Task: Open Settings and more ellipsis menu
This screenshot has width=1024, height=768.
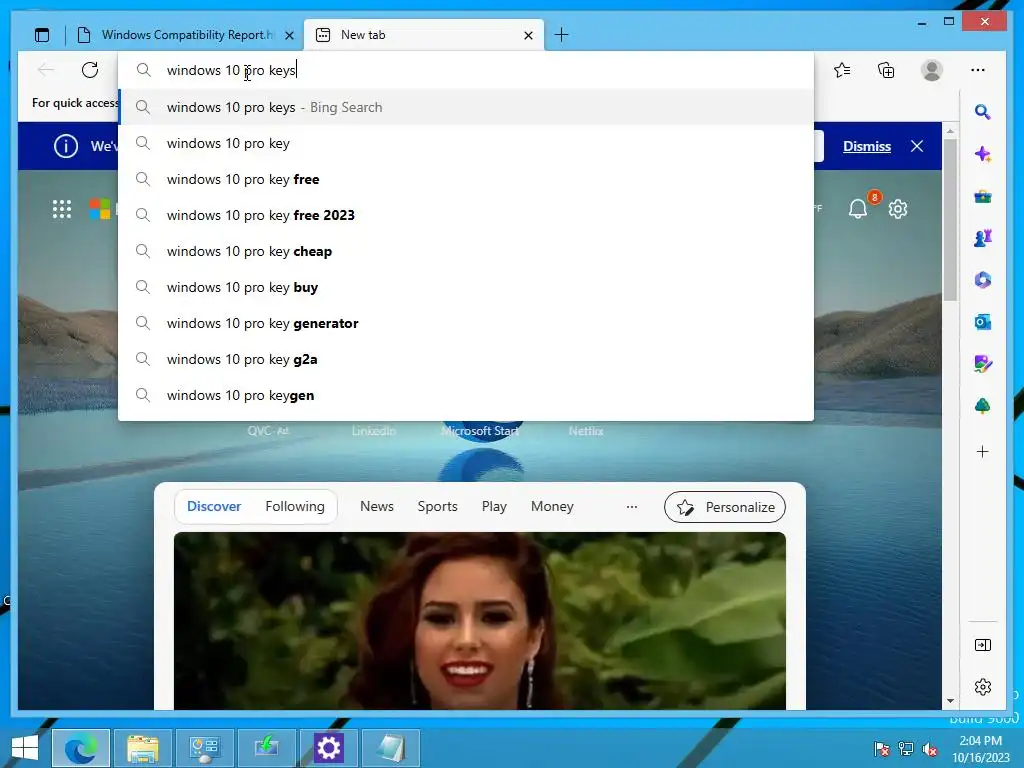Action: 978,70
